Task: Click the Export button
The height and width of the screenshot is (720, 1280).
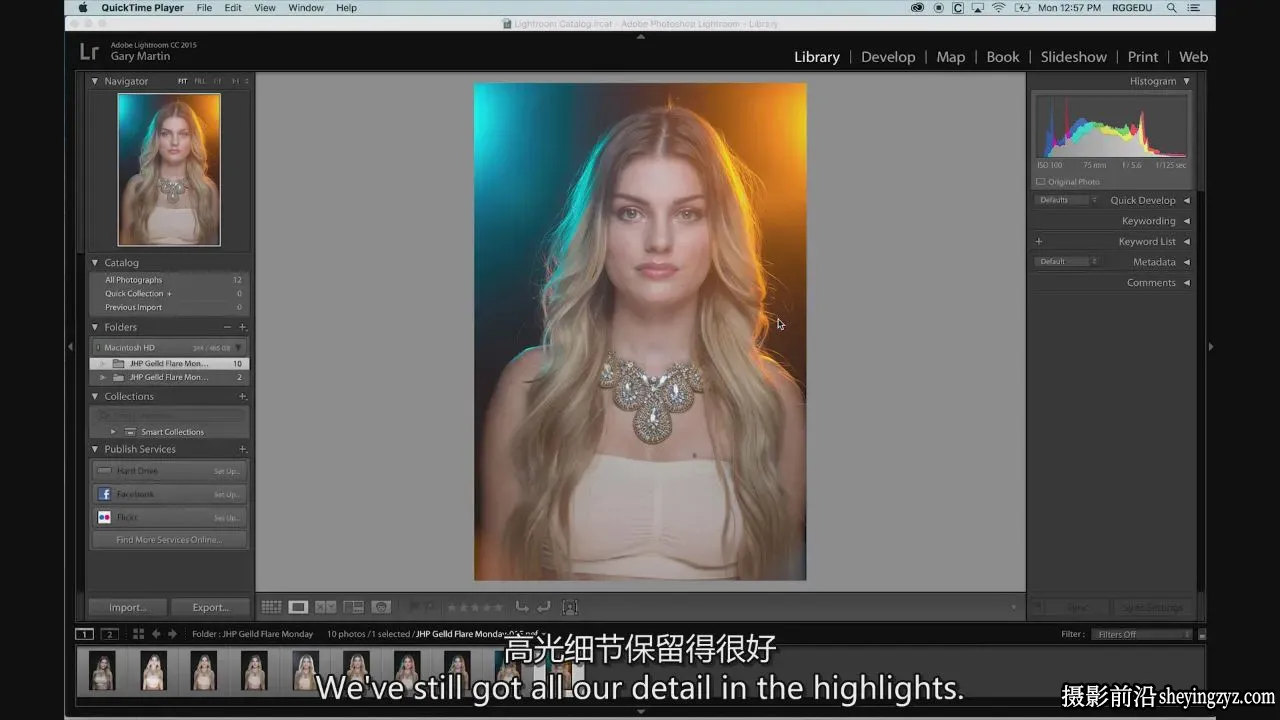Action: click(211, 607)
